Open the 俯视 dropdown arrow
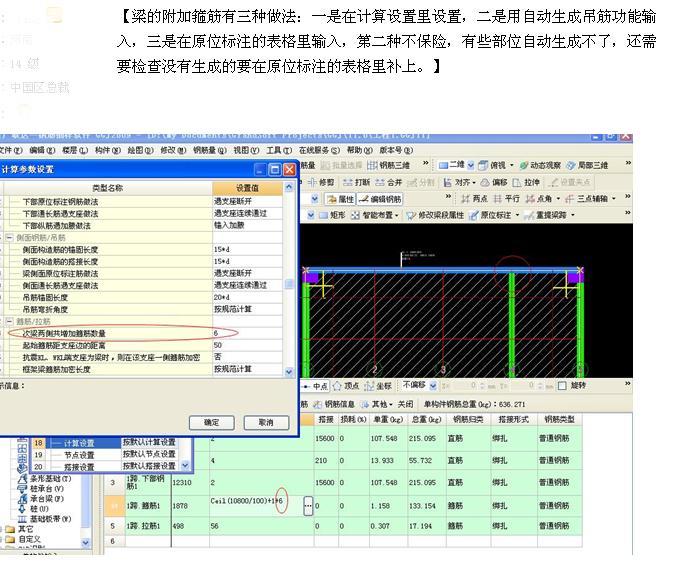This screenshot has height=568, width=687. point(511,166)
